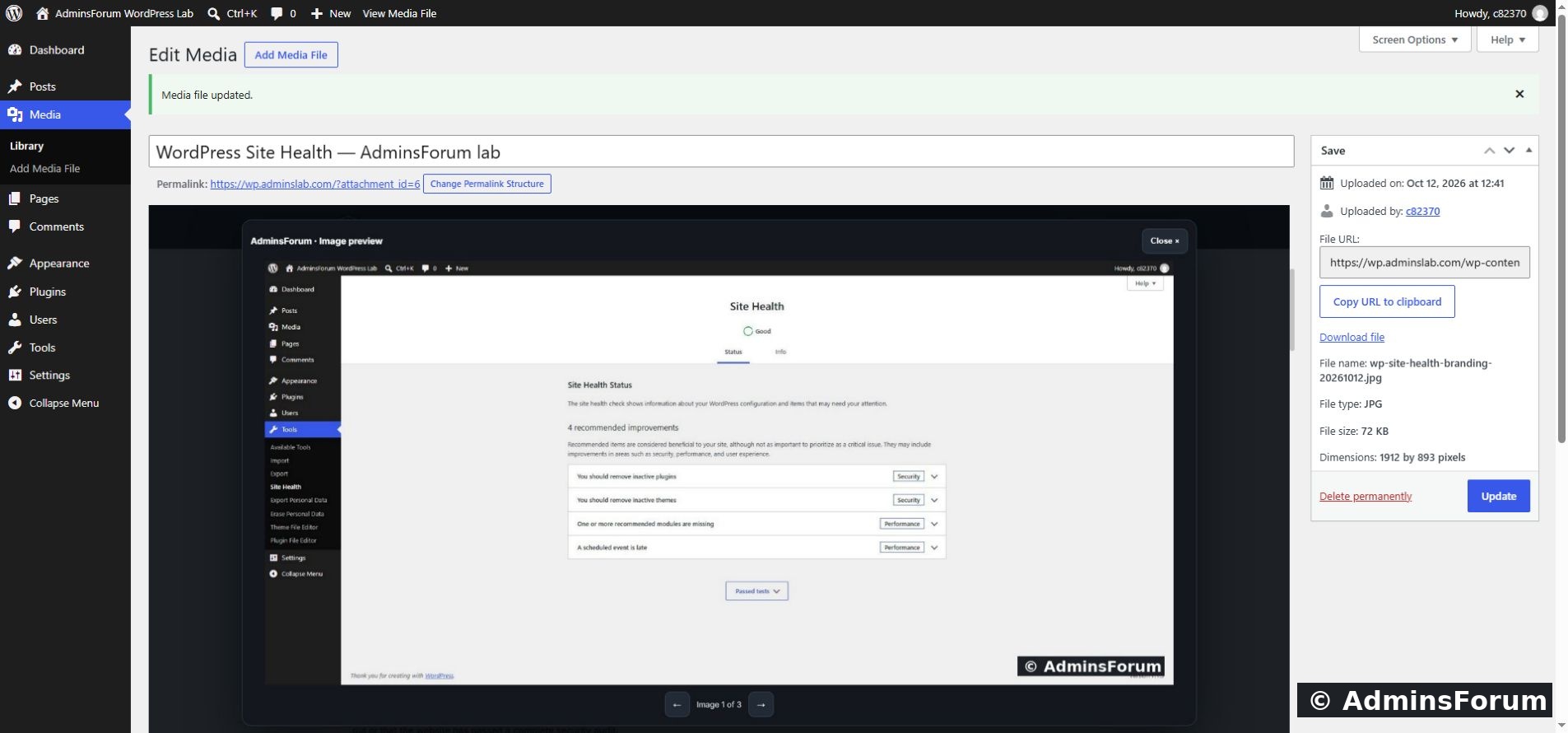Image resolution: width=1568 pixels, height=733 pixels.
Task: Click the File URL text field
Action: click(x=1424, y=263)
